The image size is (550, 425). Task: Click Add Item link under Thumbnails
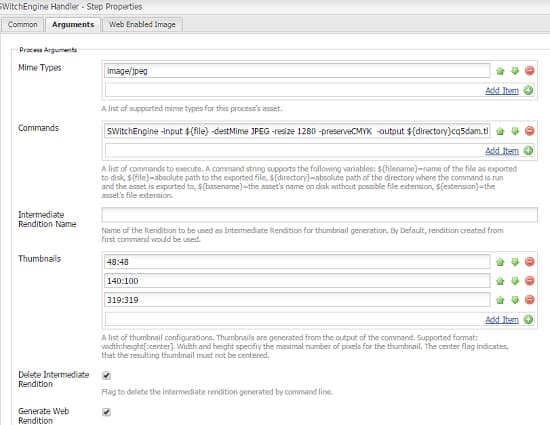point(502,319)
